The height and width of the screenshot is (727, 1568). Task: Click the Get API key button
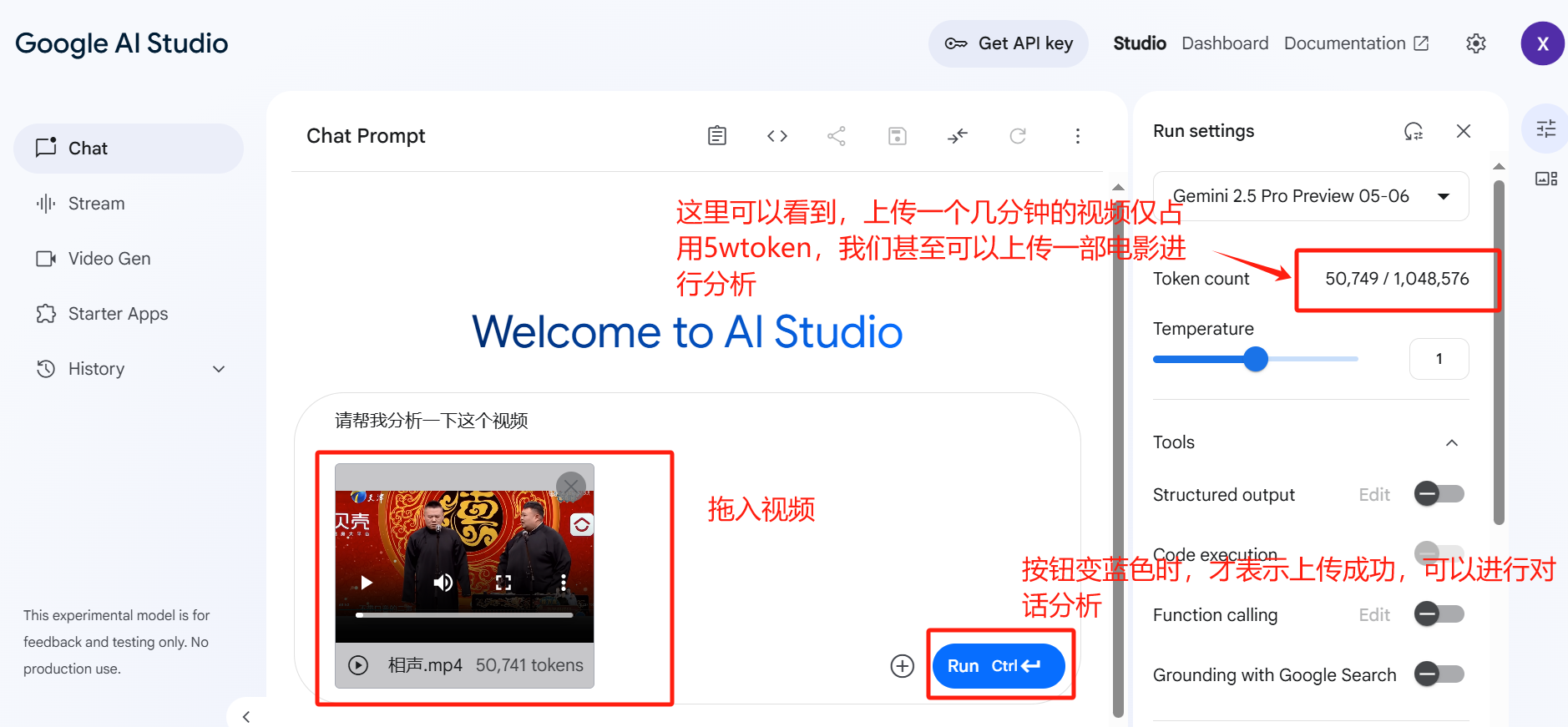(1009, 43)
